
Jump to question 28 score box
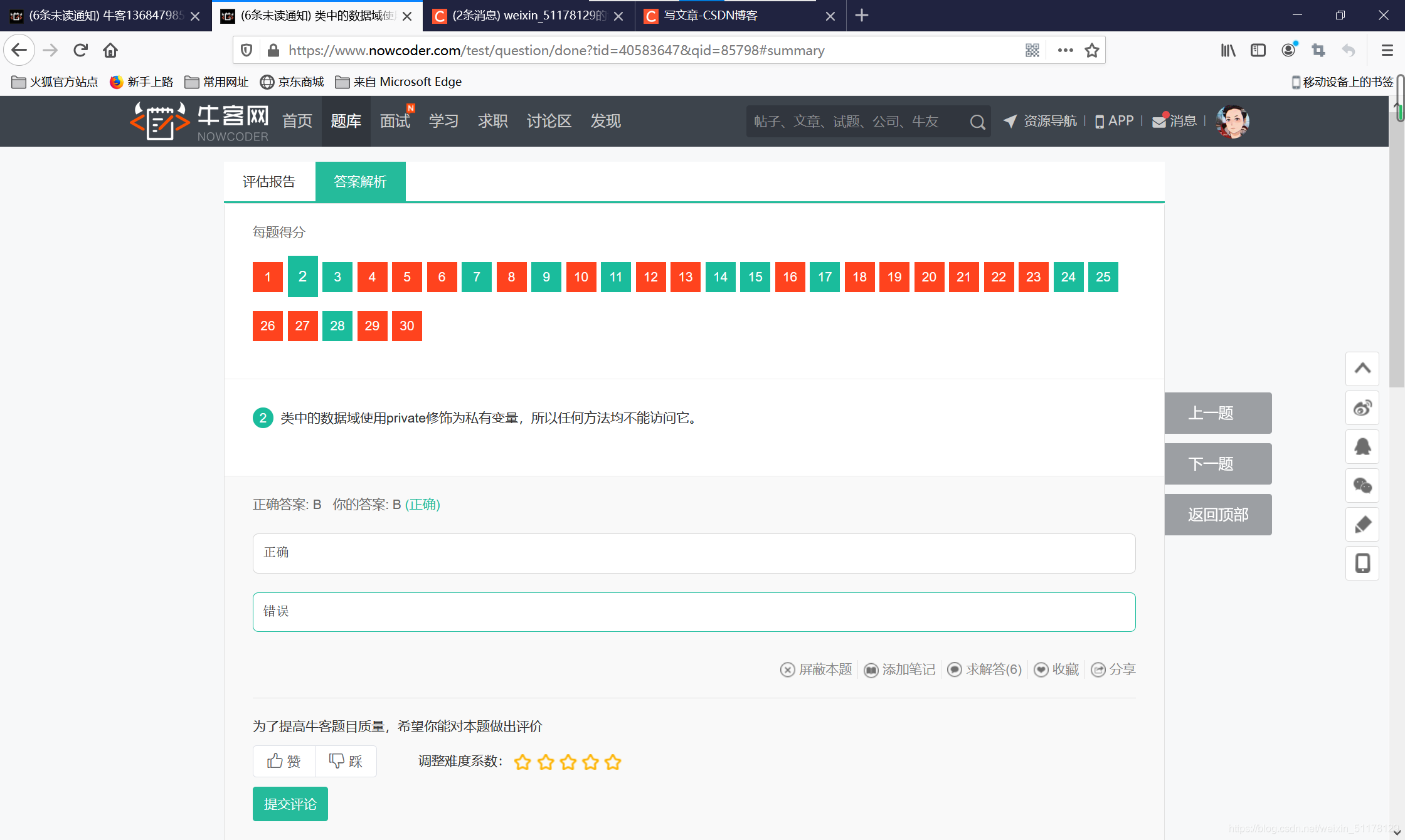tap(337, 326)
